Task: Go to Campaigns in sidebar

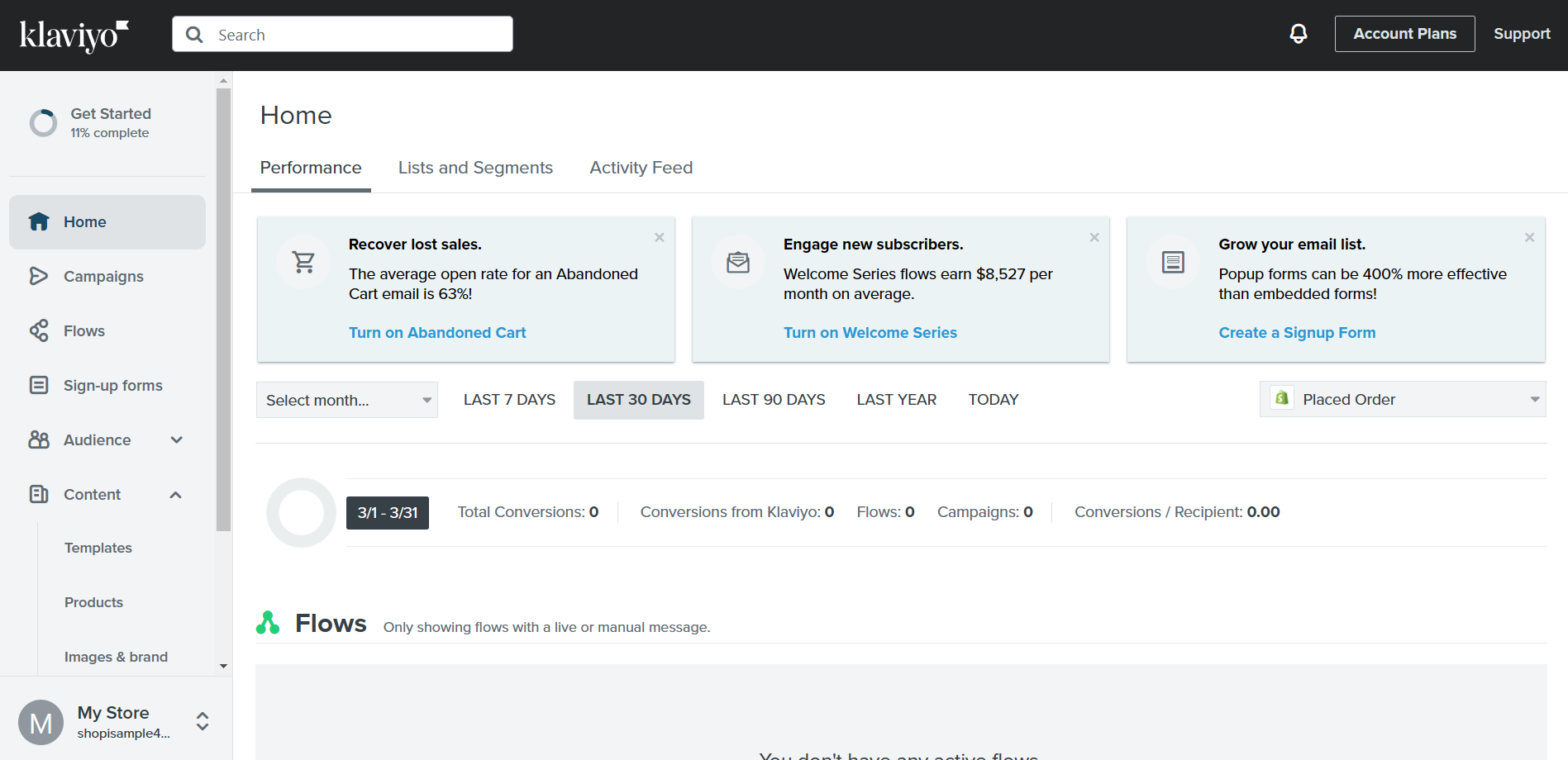Action: pyautogui.click(x=107, y=276)
